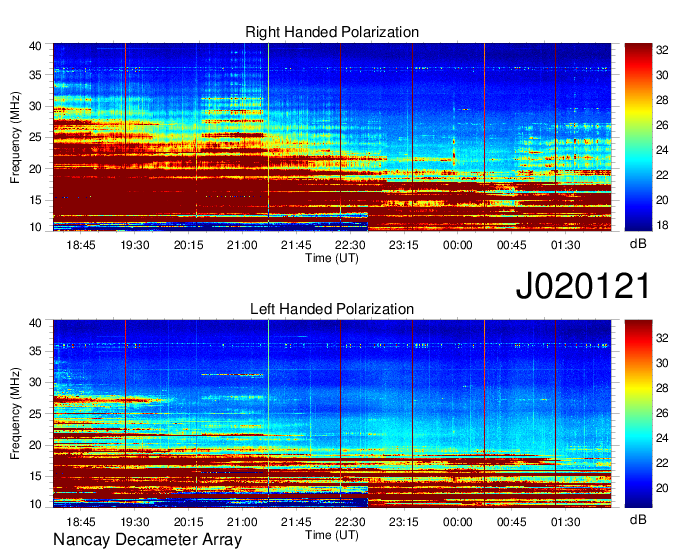
Task: Click 19:30 time tick of Right Handed plot
Action: [x=134, y=245]
